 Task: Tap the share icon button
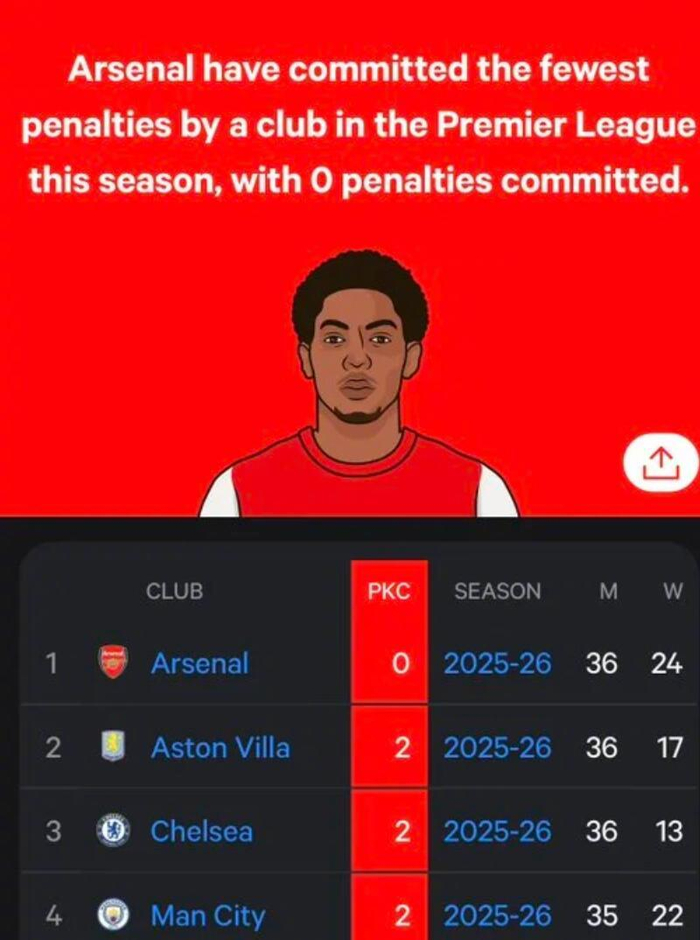click(661, 463)
